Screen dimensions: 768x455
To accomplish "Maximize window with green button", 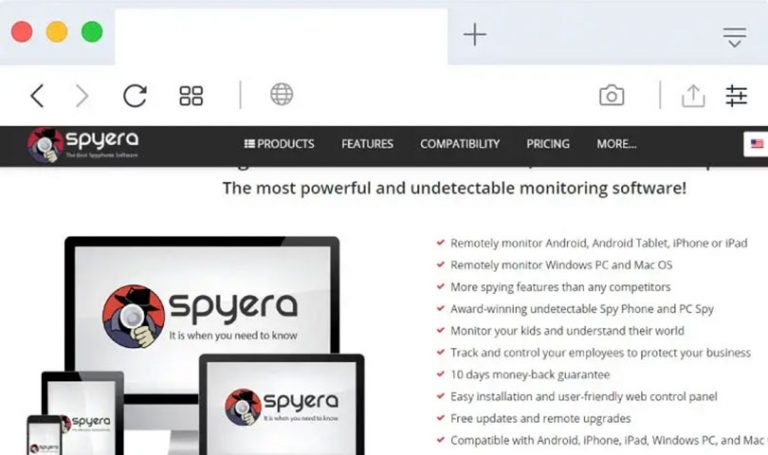I will [x=92, y=32].
